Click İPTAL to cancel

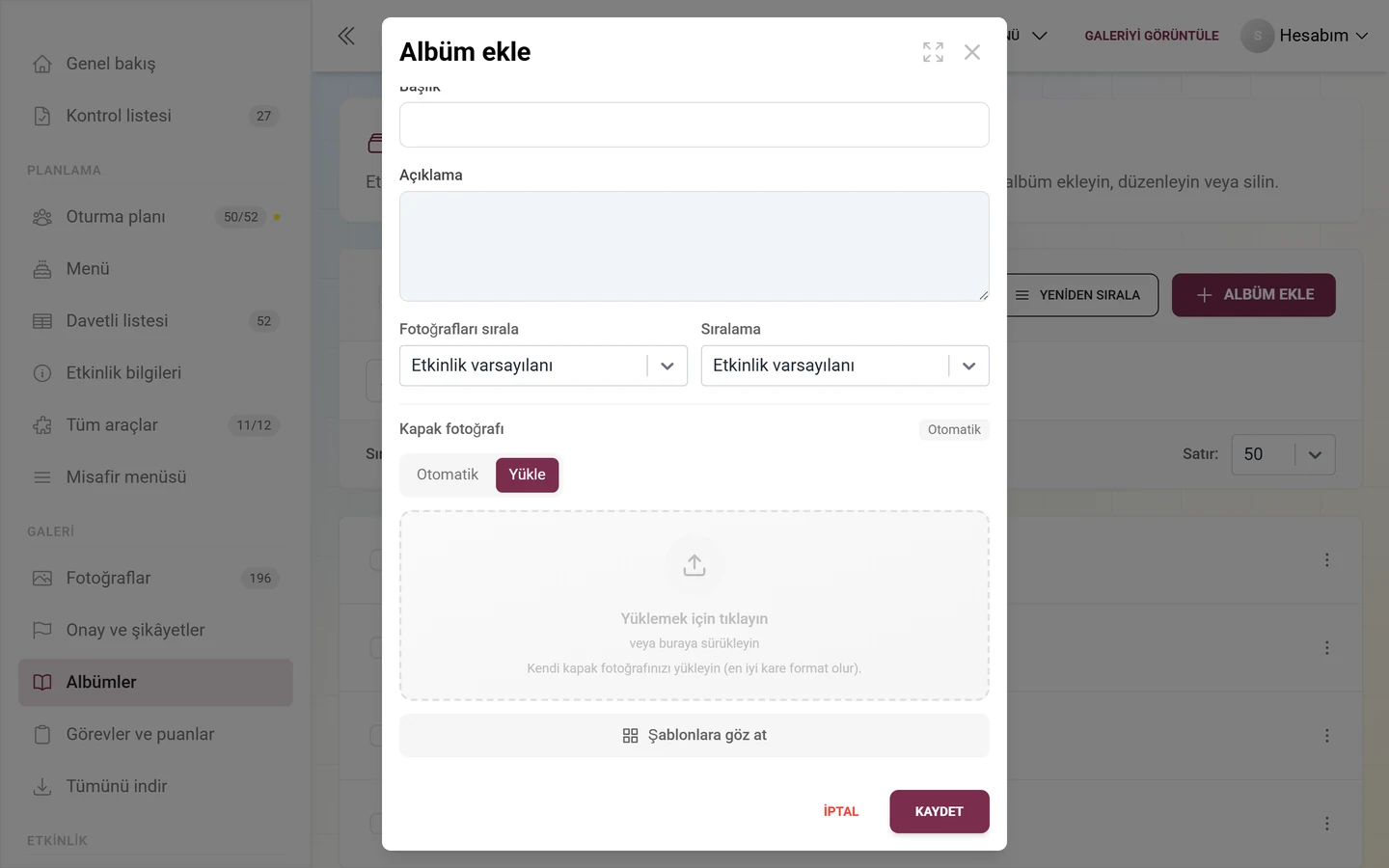(x=841, y=811)
